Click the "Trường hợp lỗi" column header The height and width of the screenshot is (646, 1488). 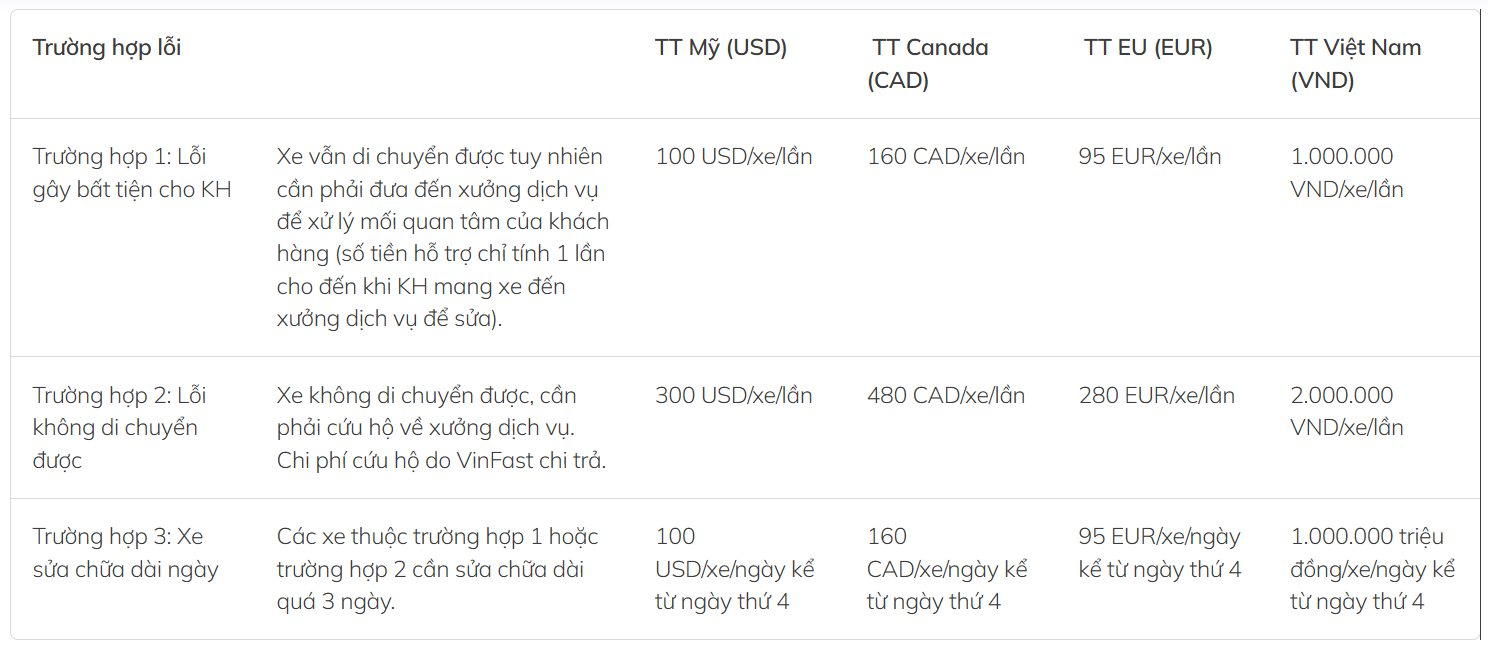107,47
